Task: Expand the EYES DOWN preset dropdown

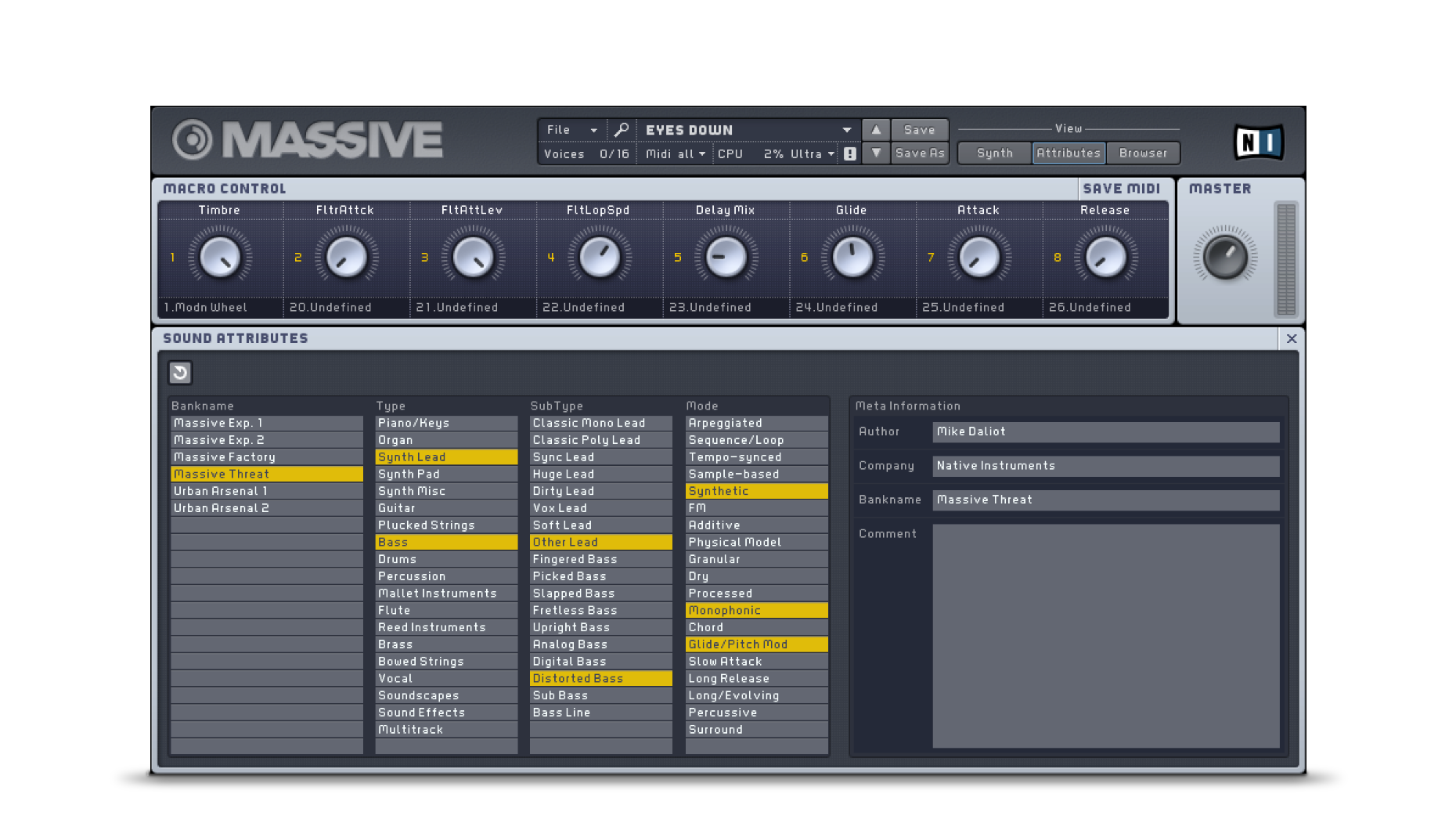Action: coord(846,130)
